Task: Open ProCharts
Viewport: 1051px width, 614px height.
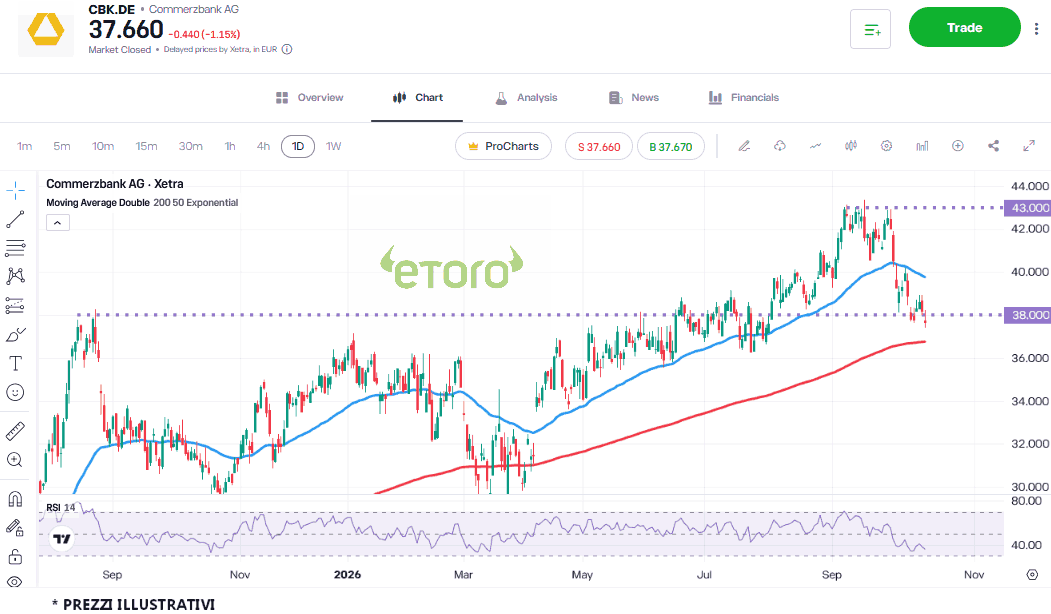Action: click(503, 146)
